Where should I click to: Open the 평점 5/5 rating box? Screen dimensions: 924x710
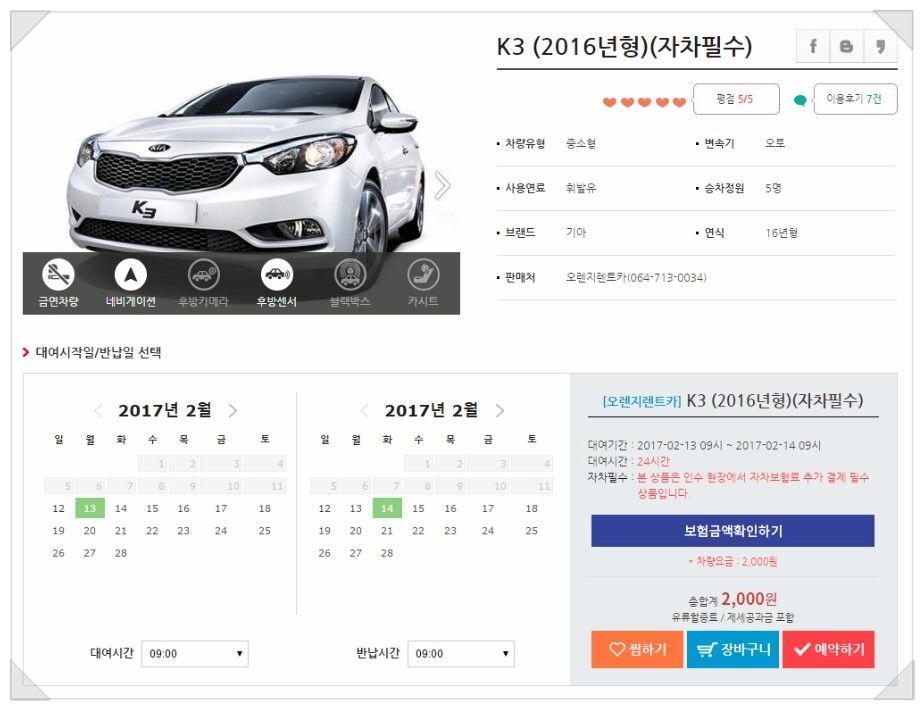[x=736, y=99]
